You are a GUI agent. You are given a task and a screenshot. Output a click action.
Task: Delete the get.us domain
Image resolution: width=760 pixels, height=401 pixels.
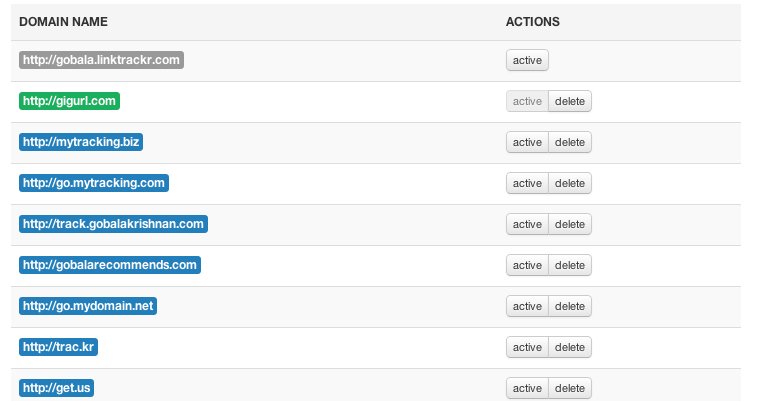tap(570, 388)
